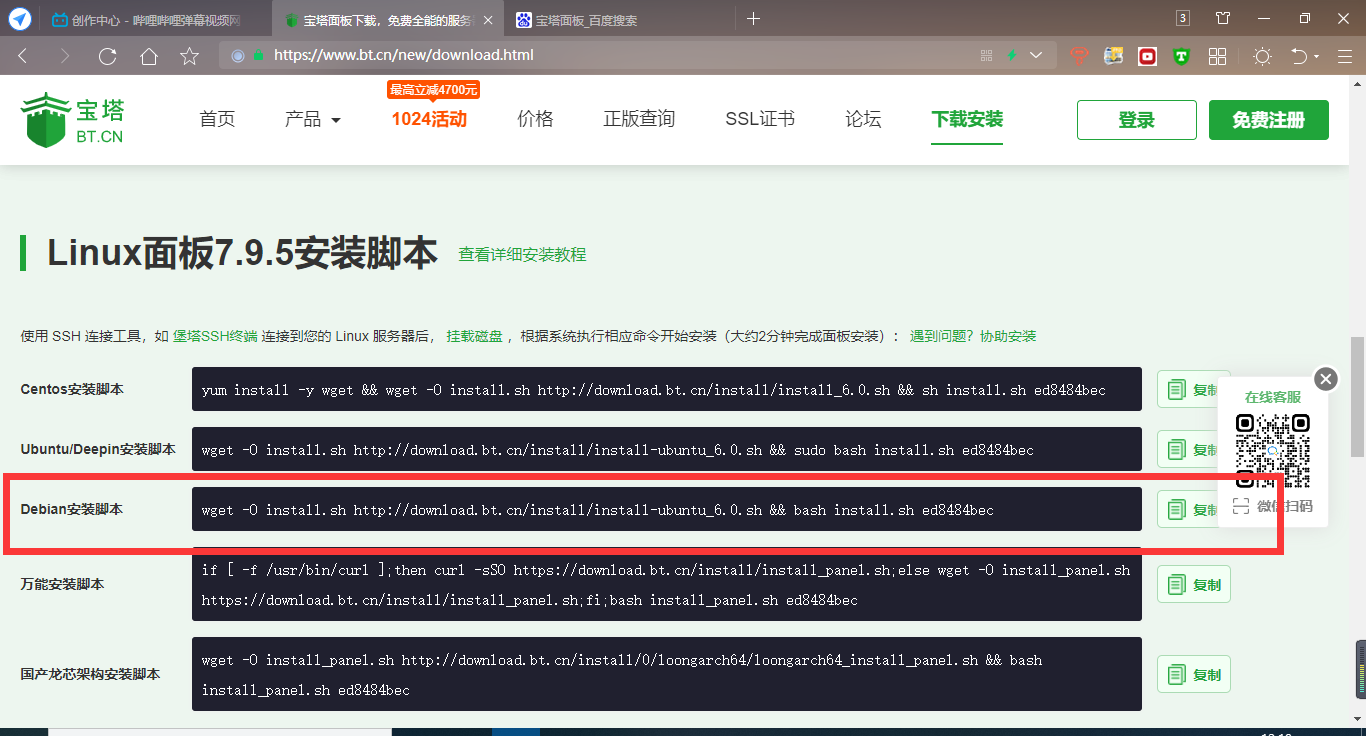
Task: Open the four-square apps grid icon
Action: click(x=1217, y=57)
